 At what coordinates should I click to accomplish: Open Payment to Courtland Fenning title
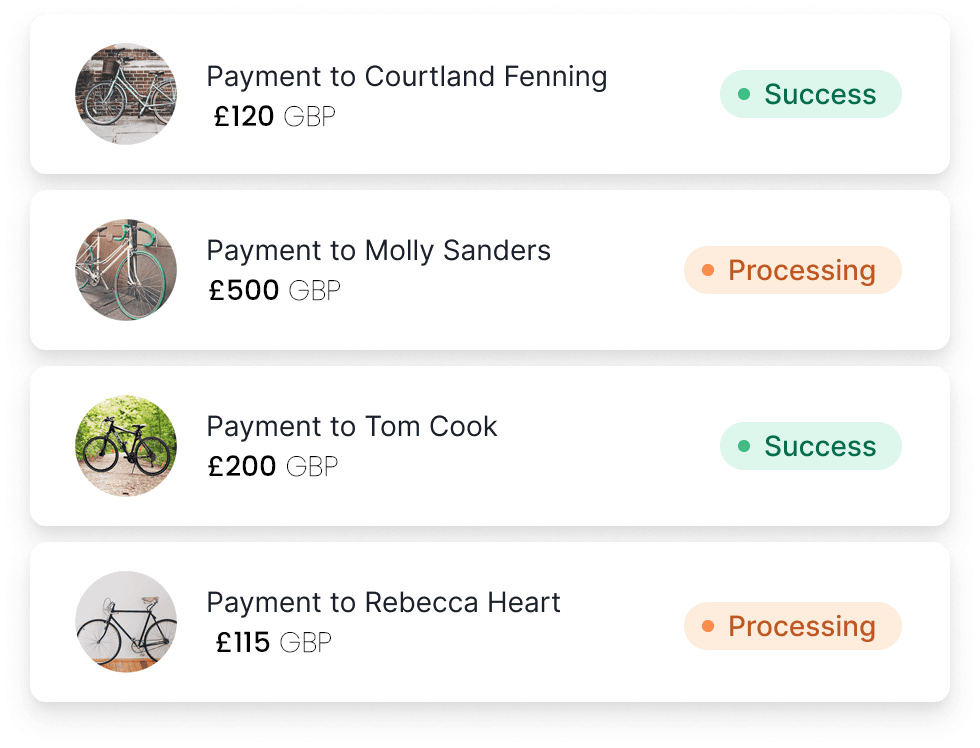406,77
